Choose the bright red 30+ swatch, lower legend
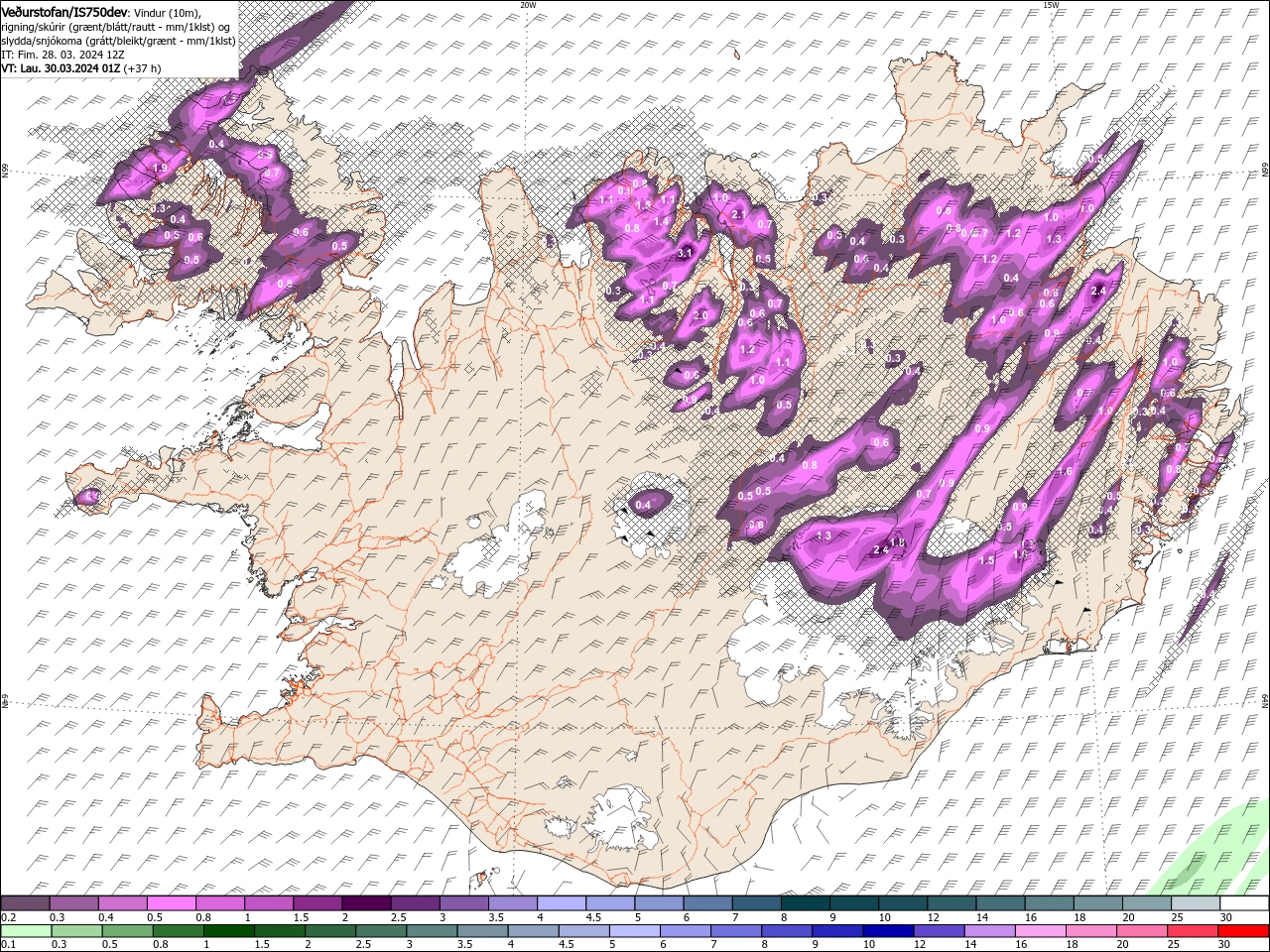1270x952 pixels. coord(1243,931)
